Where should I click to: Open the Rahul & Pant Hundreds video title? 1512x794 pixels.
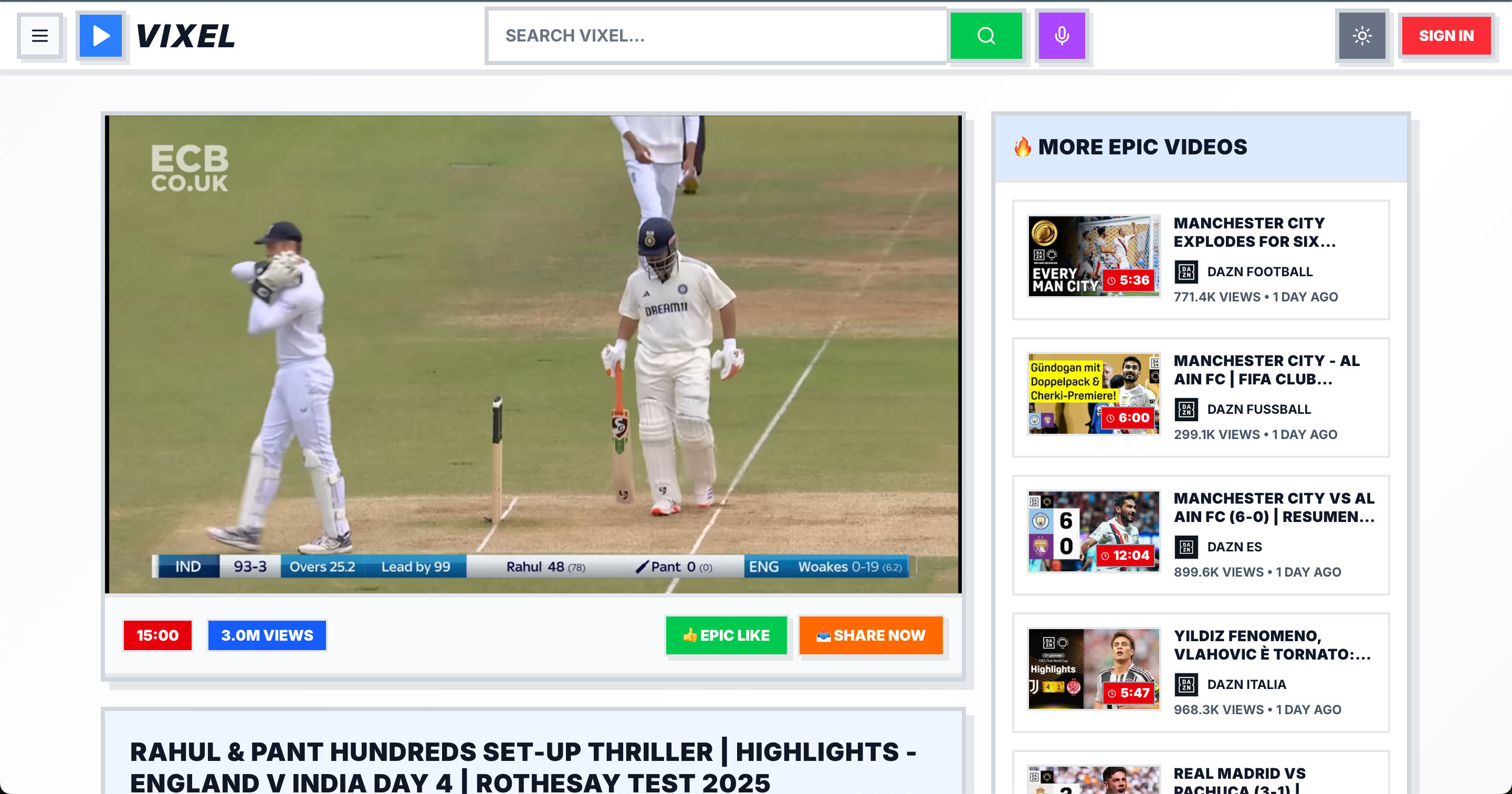(522, 767)
